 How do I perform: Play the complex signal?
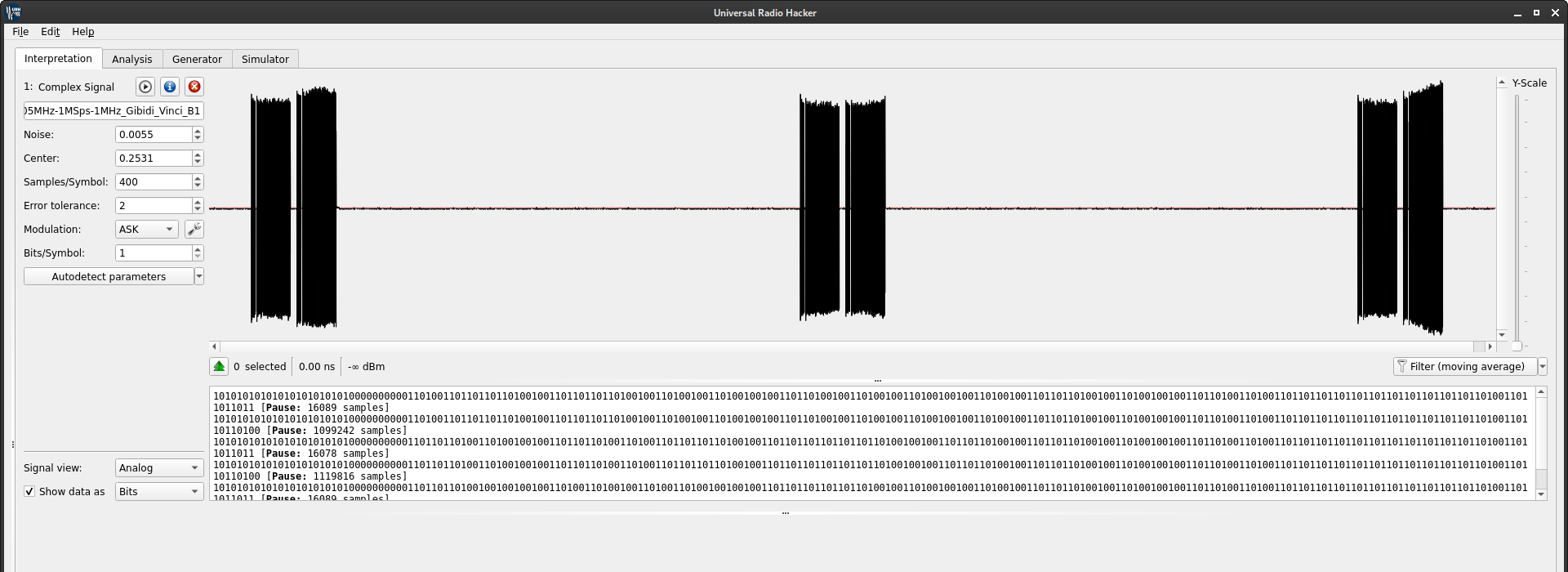pos(145,87)
